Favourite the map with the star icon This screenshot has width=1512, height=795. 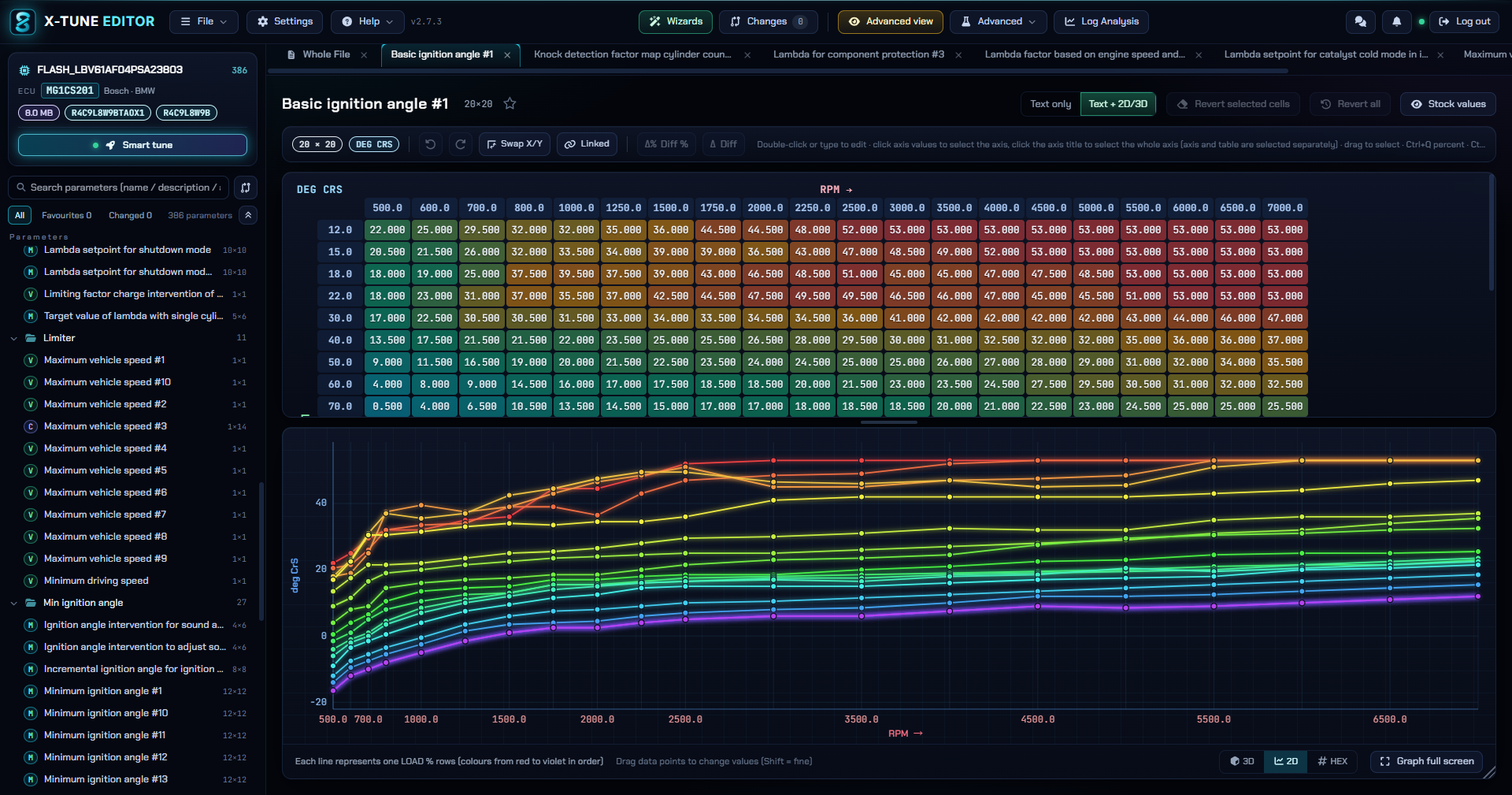(x=510, y=104)
